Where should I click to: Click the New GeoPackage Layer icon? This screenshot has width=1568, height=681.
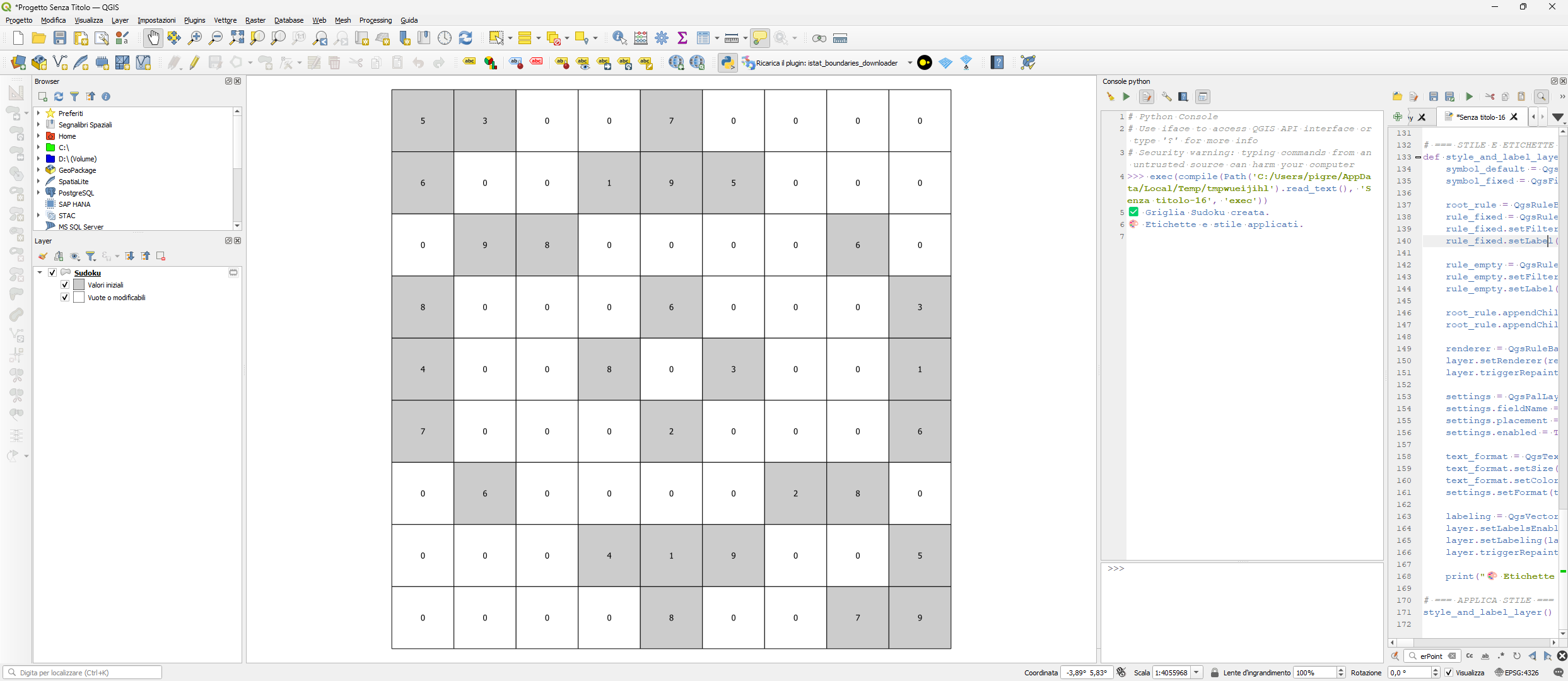tap(39, 62)
